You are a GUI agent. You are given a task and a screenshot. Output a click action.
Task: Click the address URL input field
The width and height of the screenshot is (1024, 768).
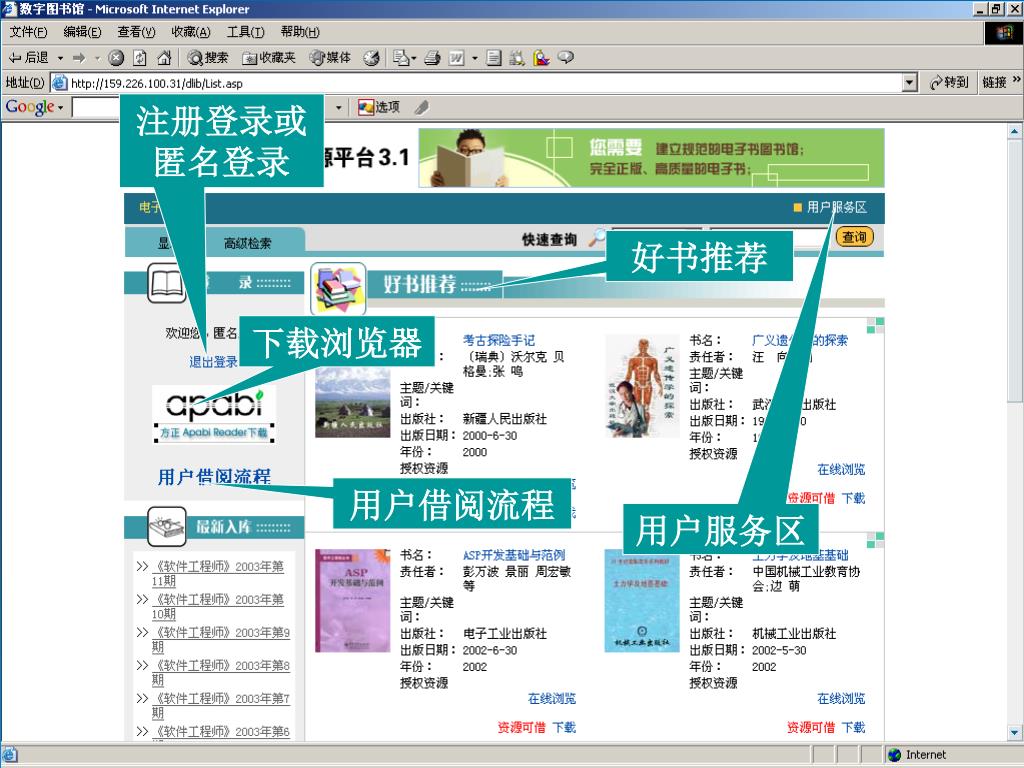(x=480, y=83)
